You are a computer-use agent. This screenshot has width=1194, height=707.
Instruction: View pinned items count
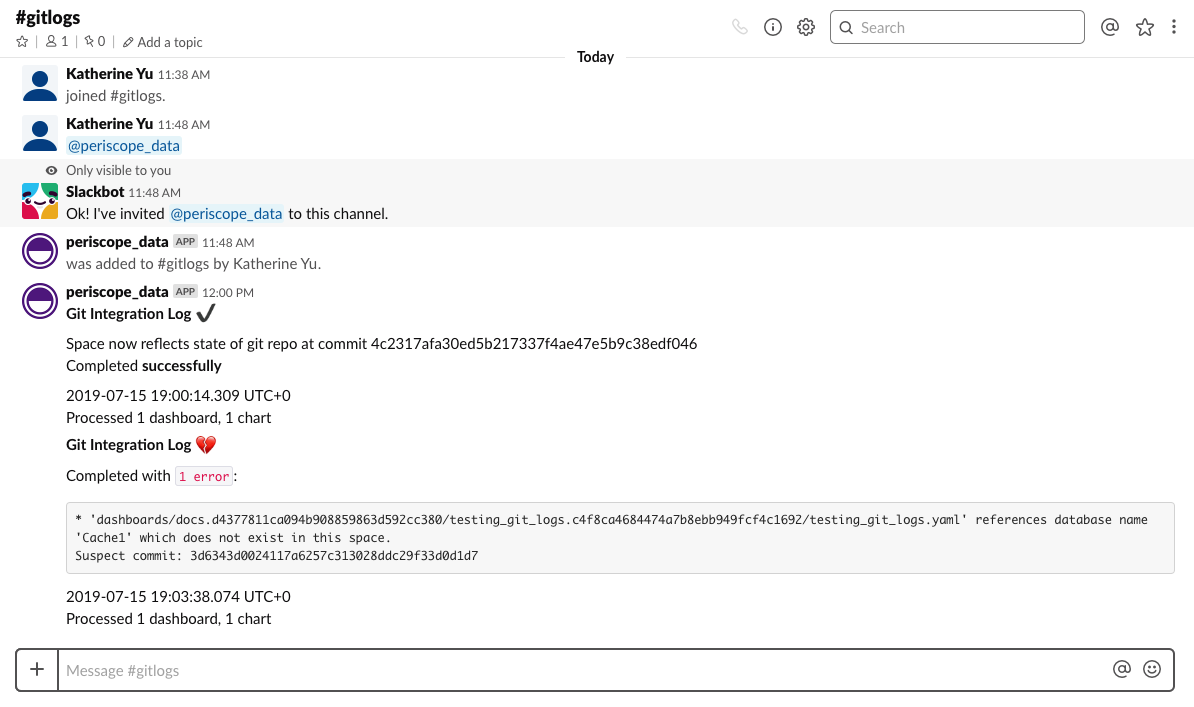click(95, 42)
